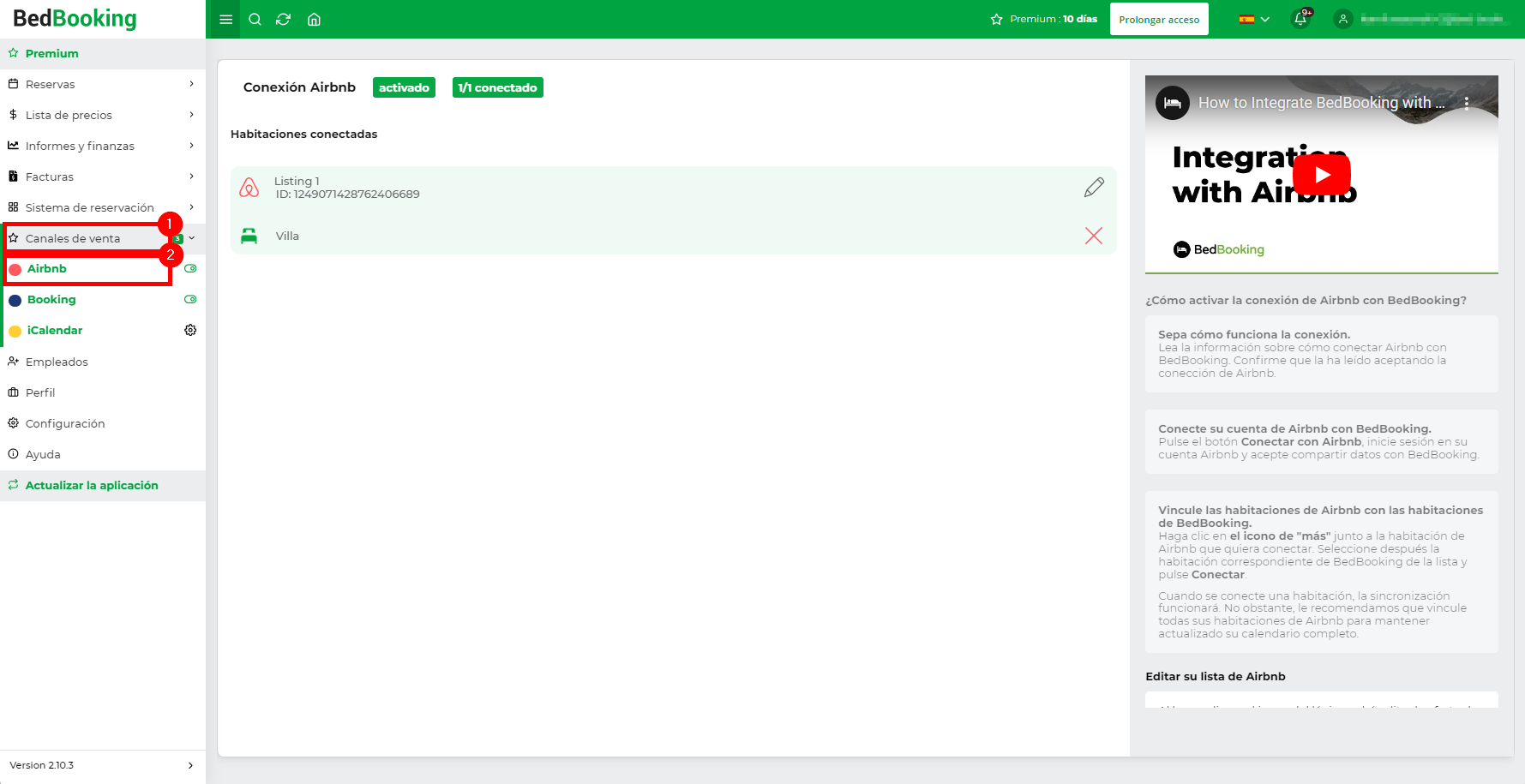Play the Airbnb integration YouTube video
Image resolution: width=1525 pixels, height=784 pixels.
(1322, 175)
